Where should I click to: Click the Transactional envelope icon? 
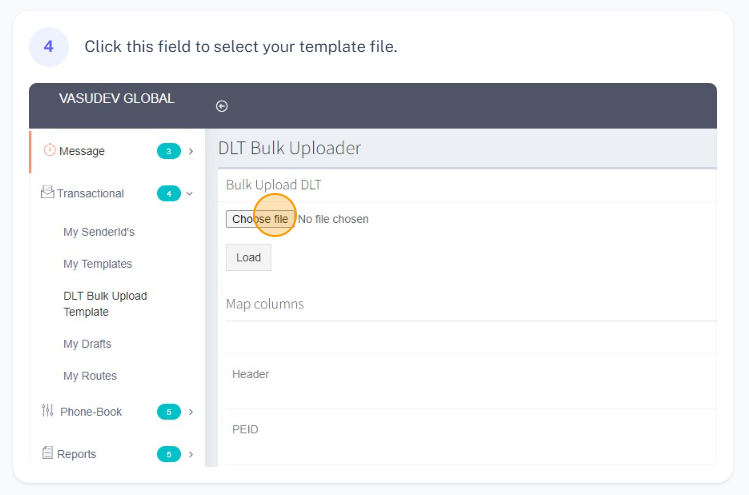click(47, 192)
